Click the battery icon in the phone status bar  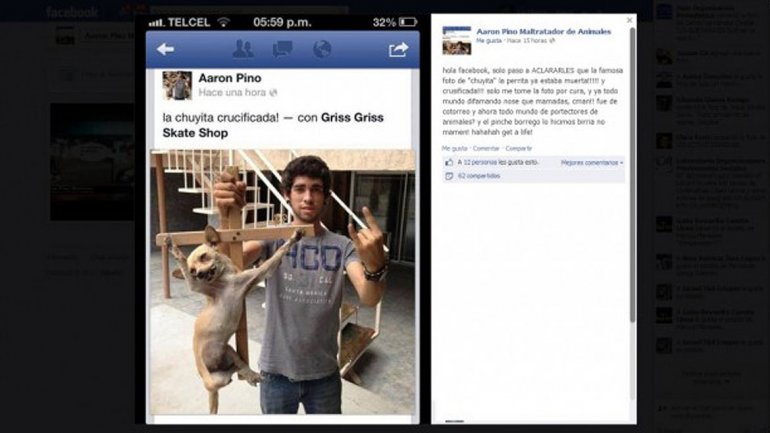pyautogui.click(x=408, y=22)
